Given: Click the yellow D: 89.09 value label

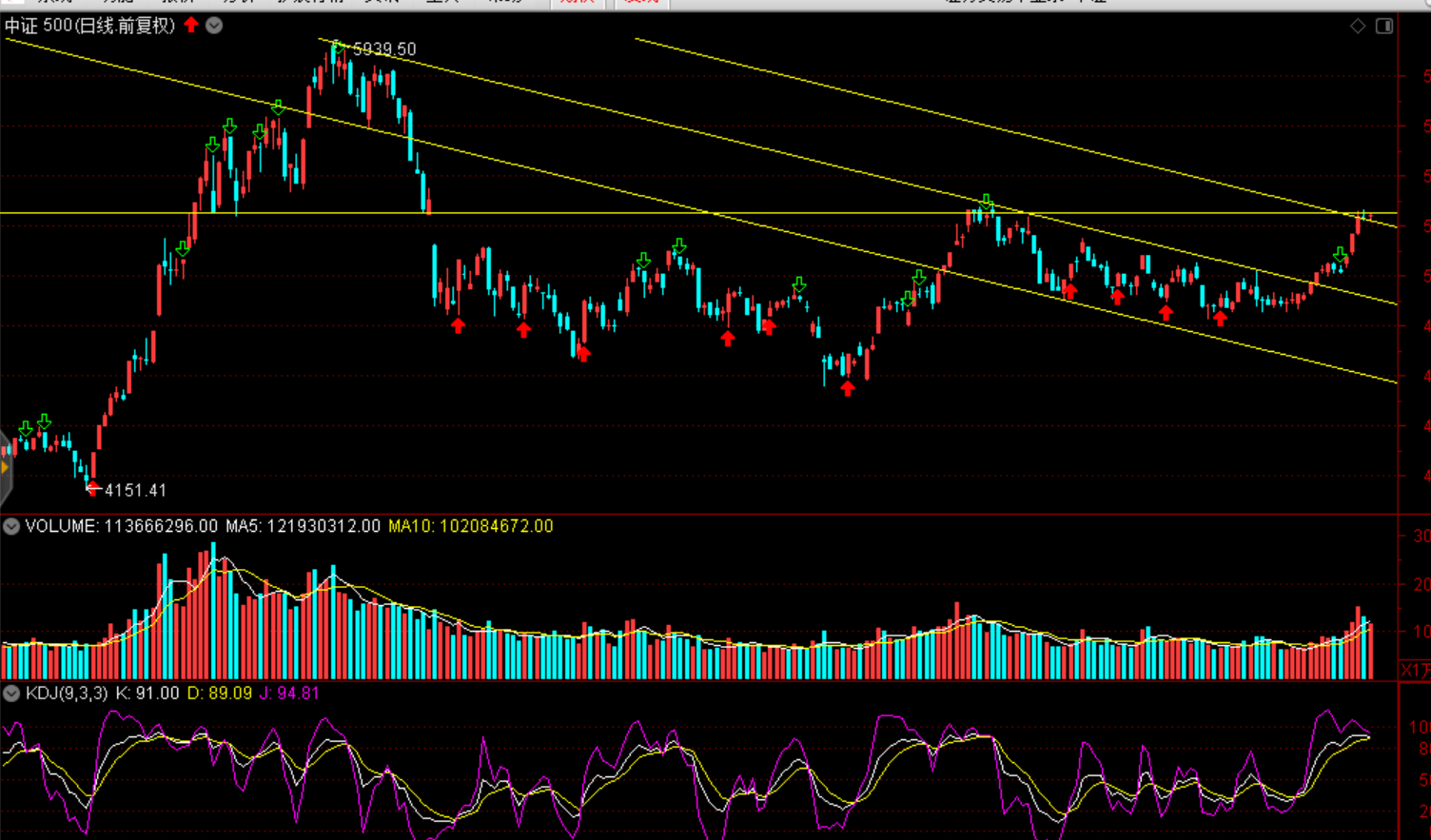Looking at the screenshot, I should point(219,693).
